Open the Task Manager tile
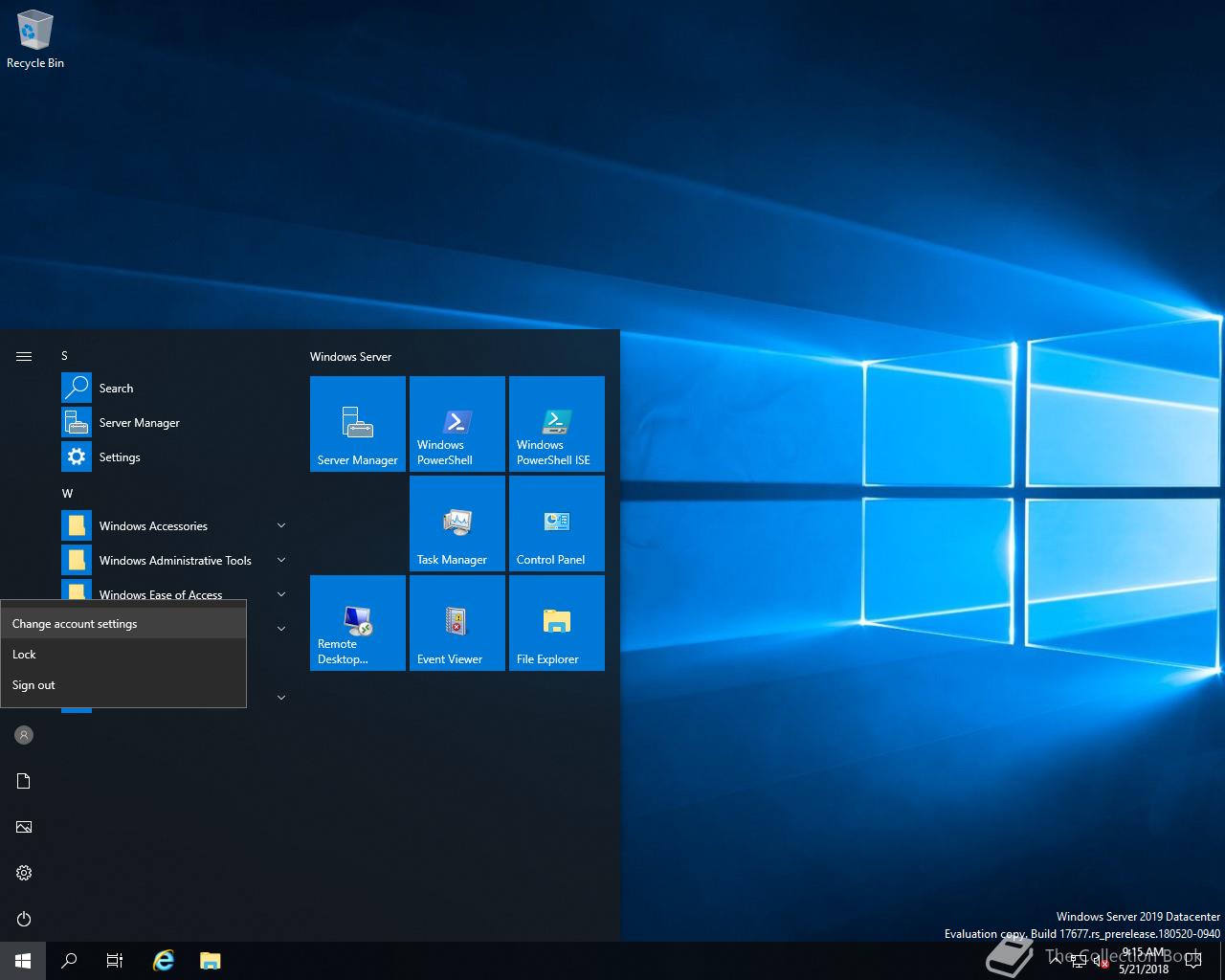The image size is (1225, 980). coord(457,523)
